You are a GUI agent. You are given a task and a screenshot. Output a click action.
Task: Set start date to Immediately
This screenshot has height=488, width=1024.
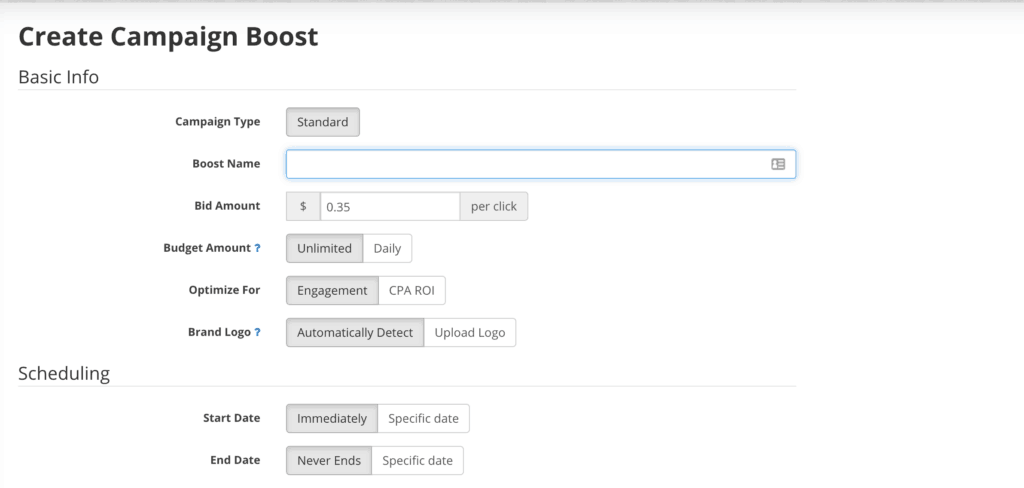[332, 418]
